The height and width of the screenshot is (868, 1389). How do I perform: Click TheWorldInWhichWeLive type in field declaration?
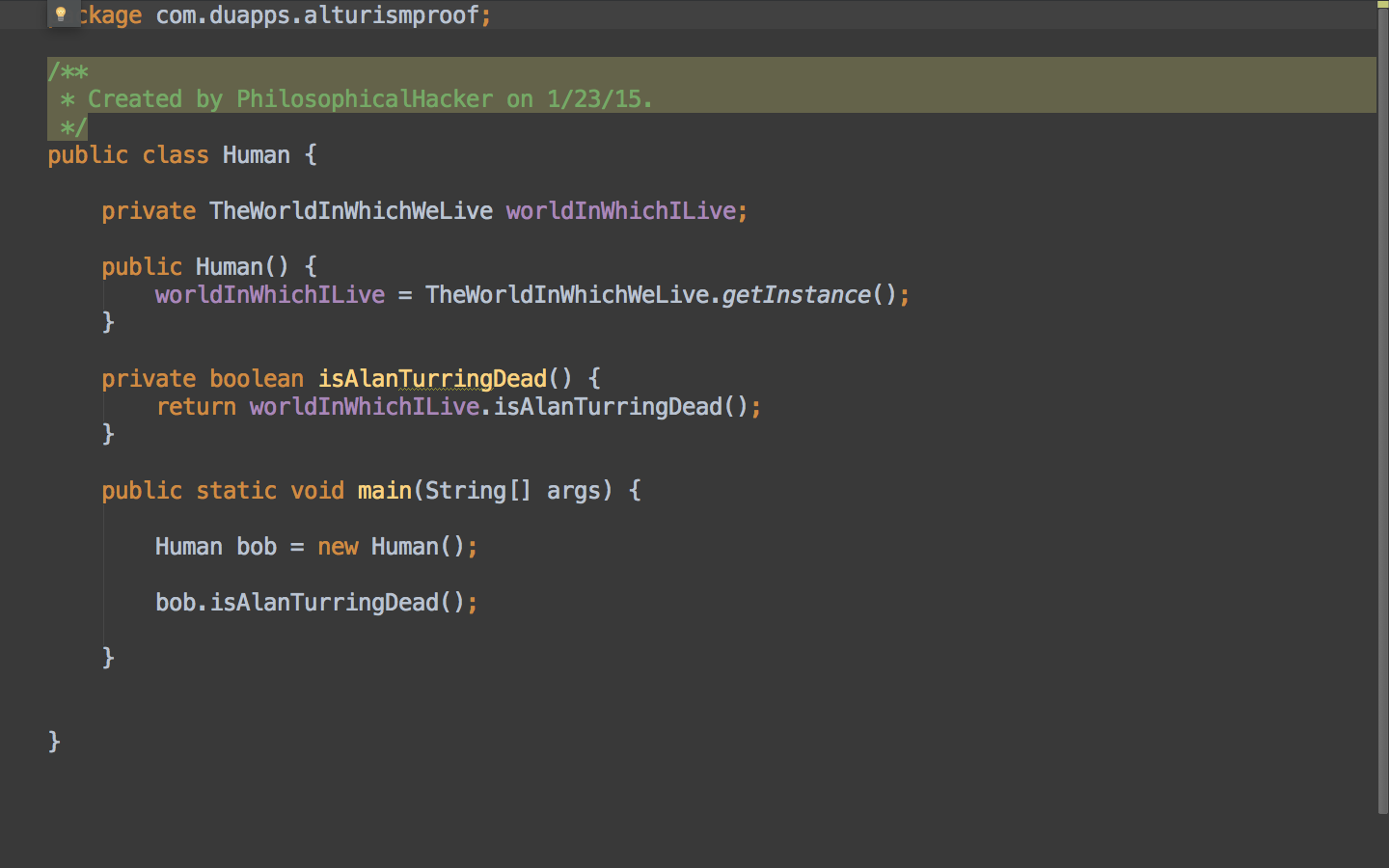(x=351, y=211)
